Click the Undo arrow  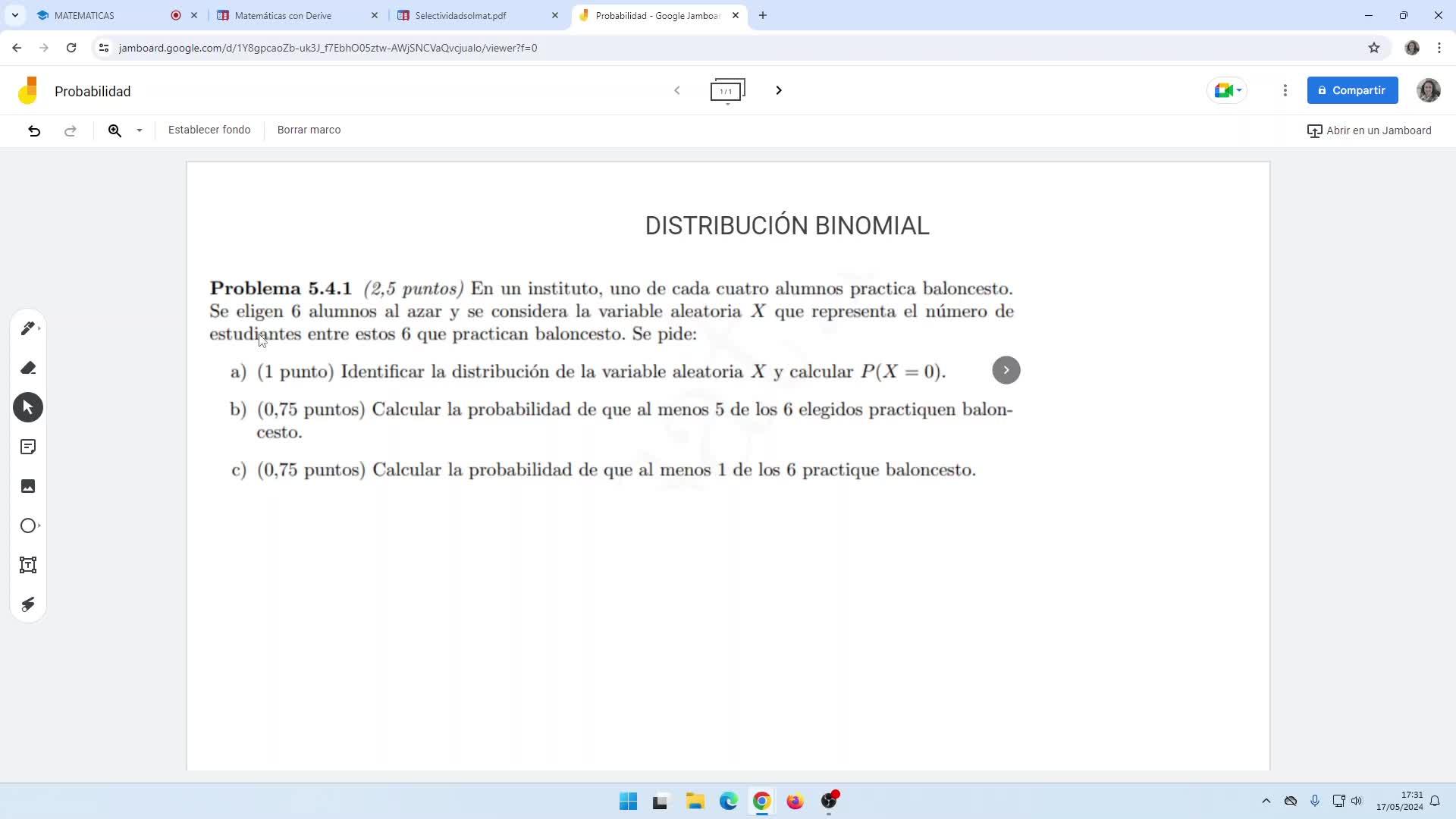click(x=34, y=130)
